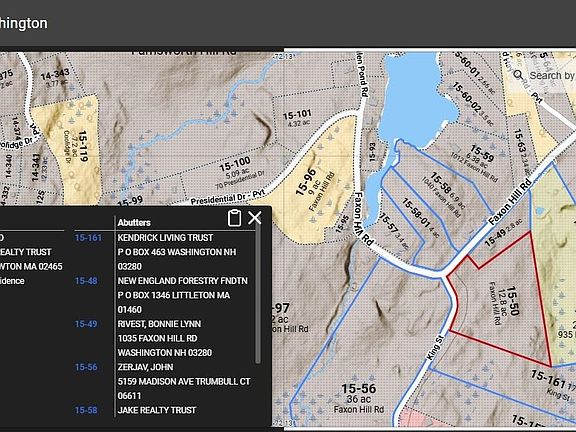Copy abutters list with clipboard icon
The image size is (576, 432).
(x=234, y=218)
